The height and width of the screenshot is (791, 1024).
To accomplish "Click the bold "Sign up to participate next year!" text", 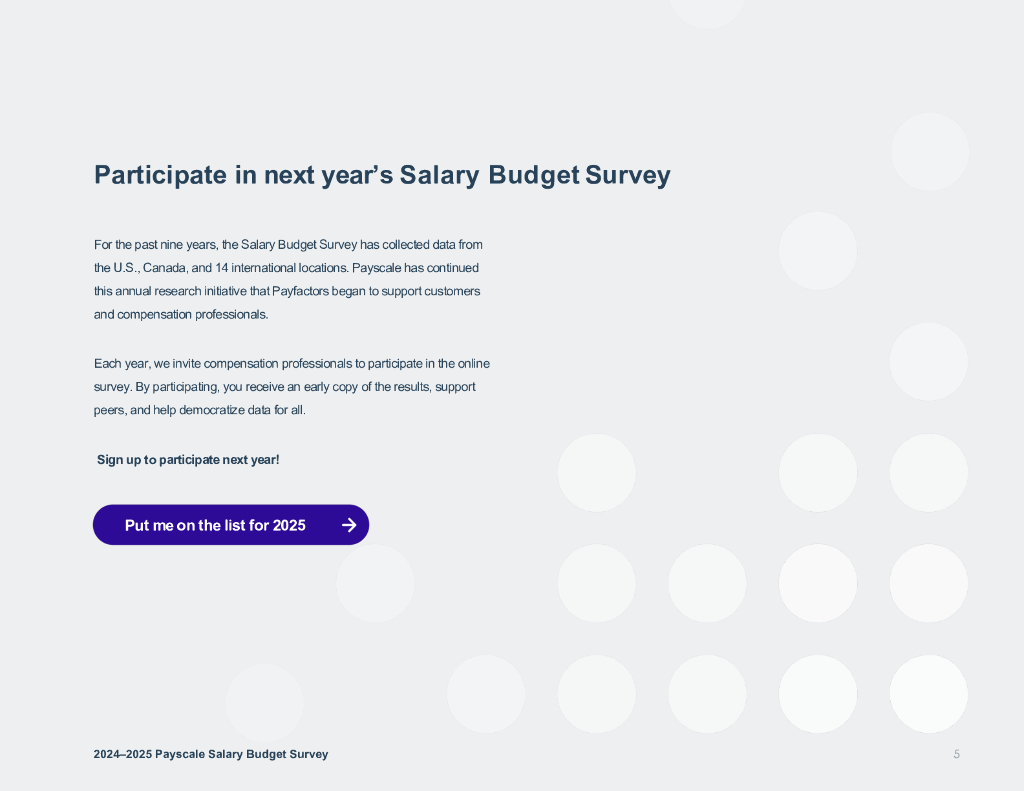I will [188, 460].
